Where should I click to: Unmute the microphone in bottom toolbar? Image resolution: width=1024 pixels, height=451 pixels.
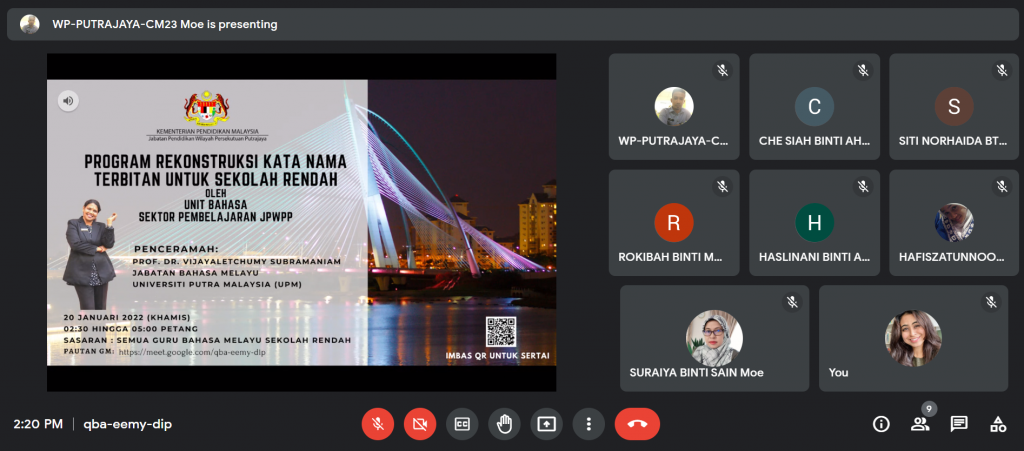pos(378,423)
